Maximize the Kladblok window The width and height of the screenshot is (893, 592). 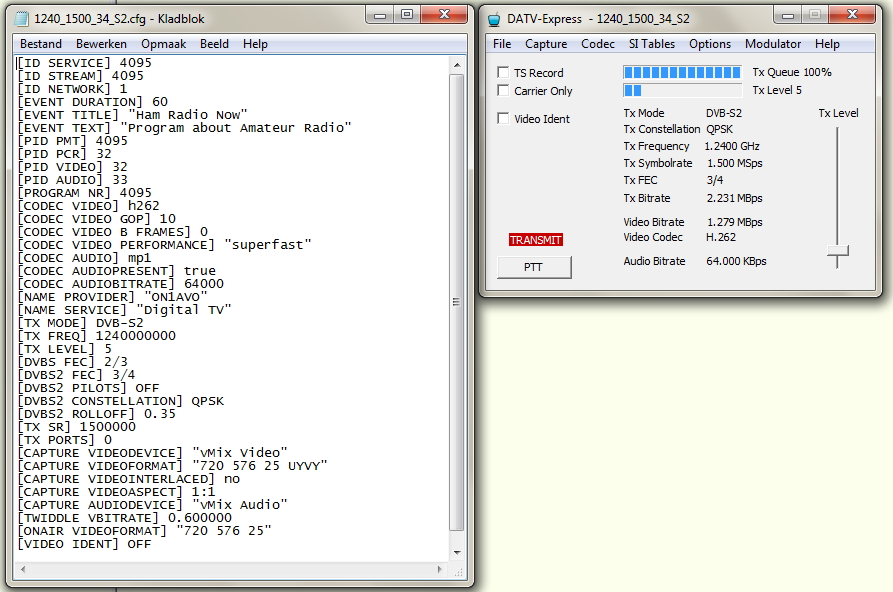click(407, 15)
